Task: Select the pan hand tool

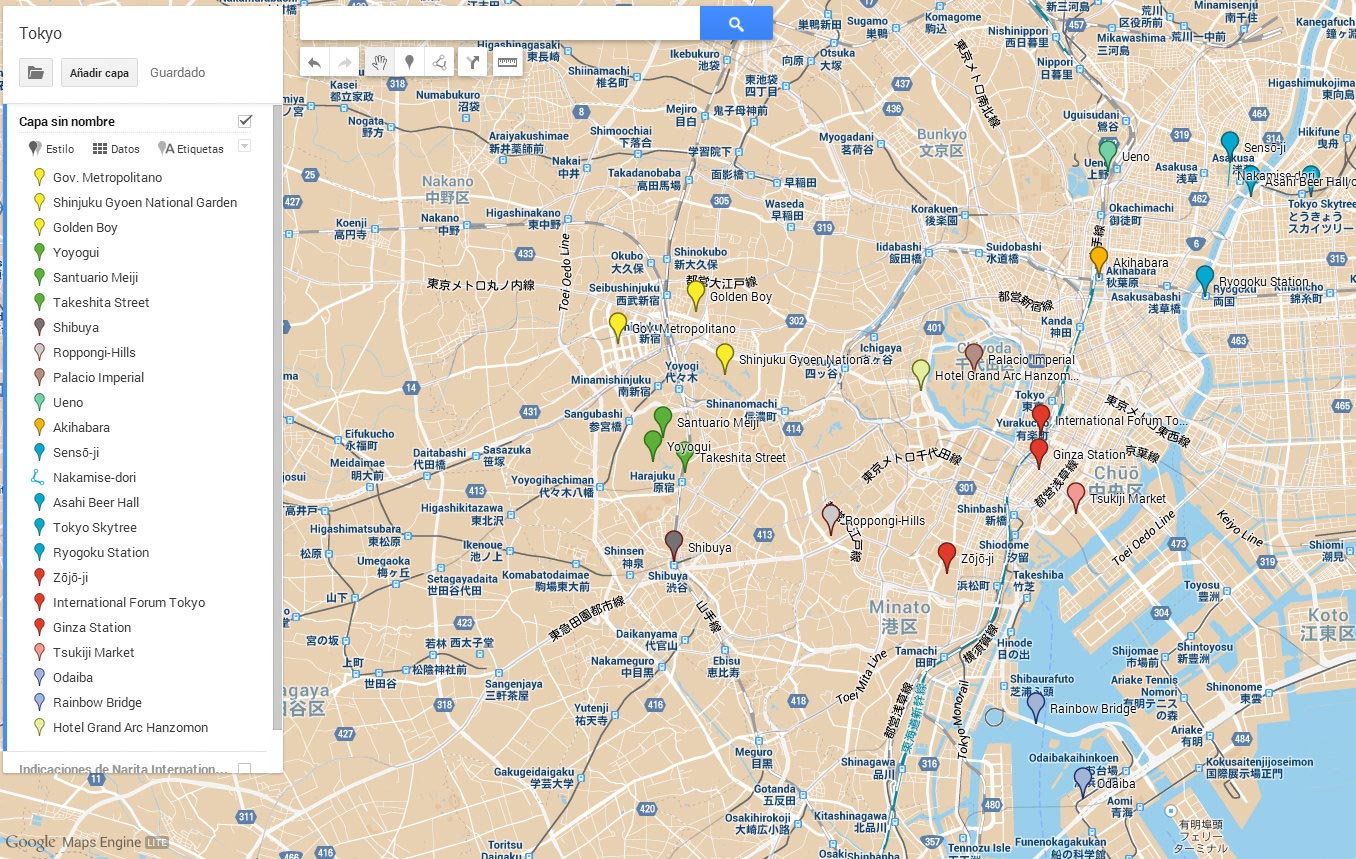Action: click(379, 61)
